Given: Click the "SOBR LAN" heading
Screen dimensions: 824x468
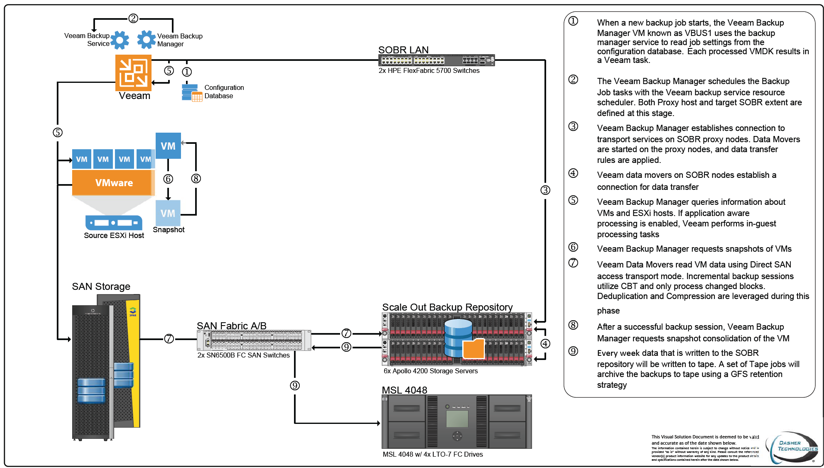Looking at the screenshot, I should (404, 50).
